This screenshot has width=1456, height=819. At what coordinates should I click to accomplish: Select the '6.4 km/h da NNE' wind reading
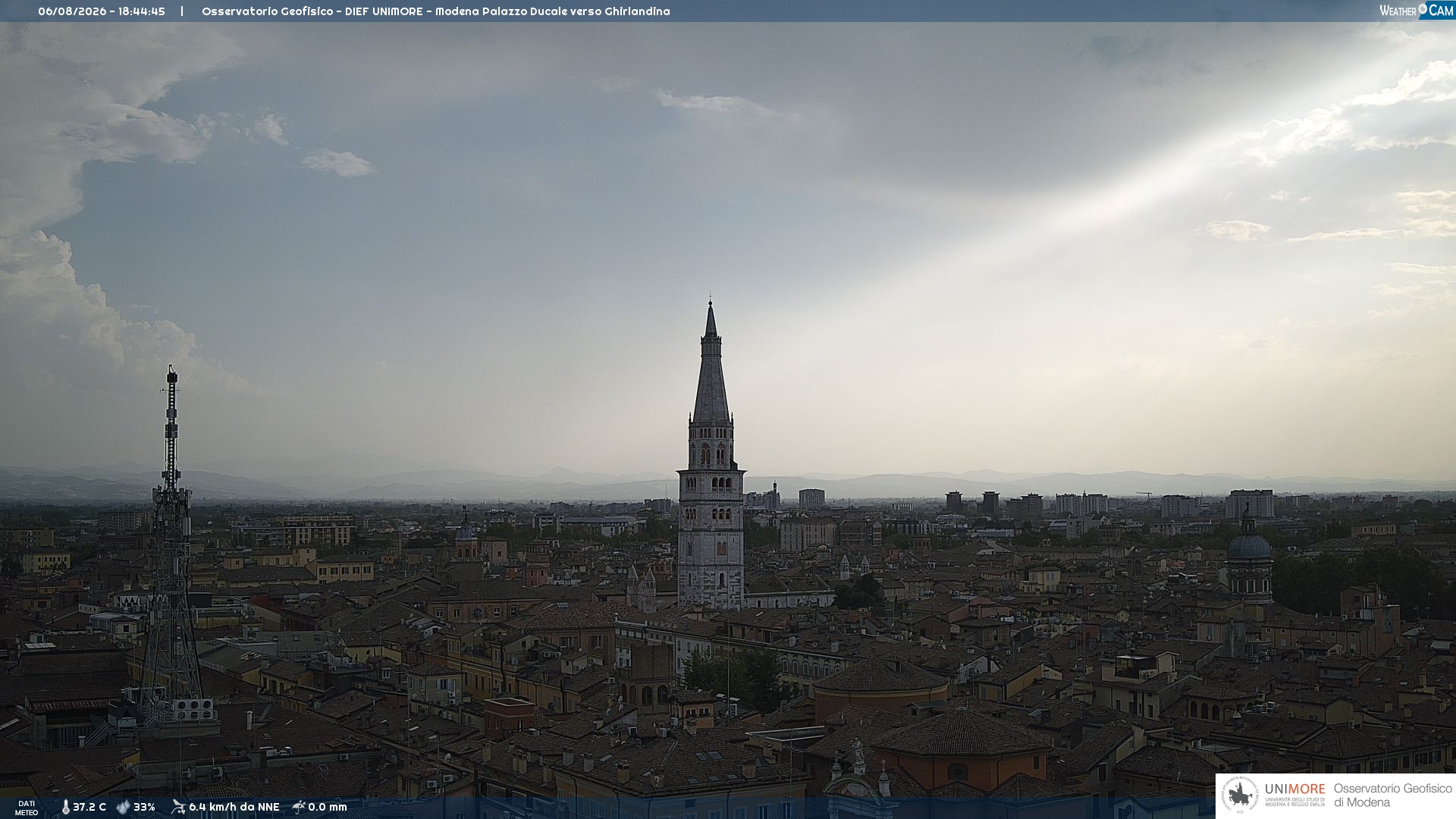coord(234,808)
